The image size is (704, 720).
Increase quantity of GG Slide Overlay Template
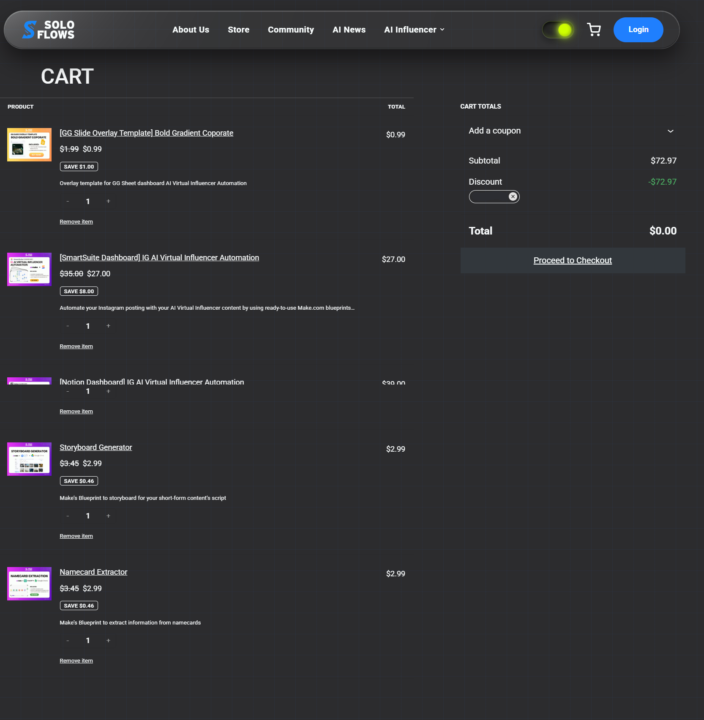point(108,201)
